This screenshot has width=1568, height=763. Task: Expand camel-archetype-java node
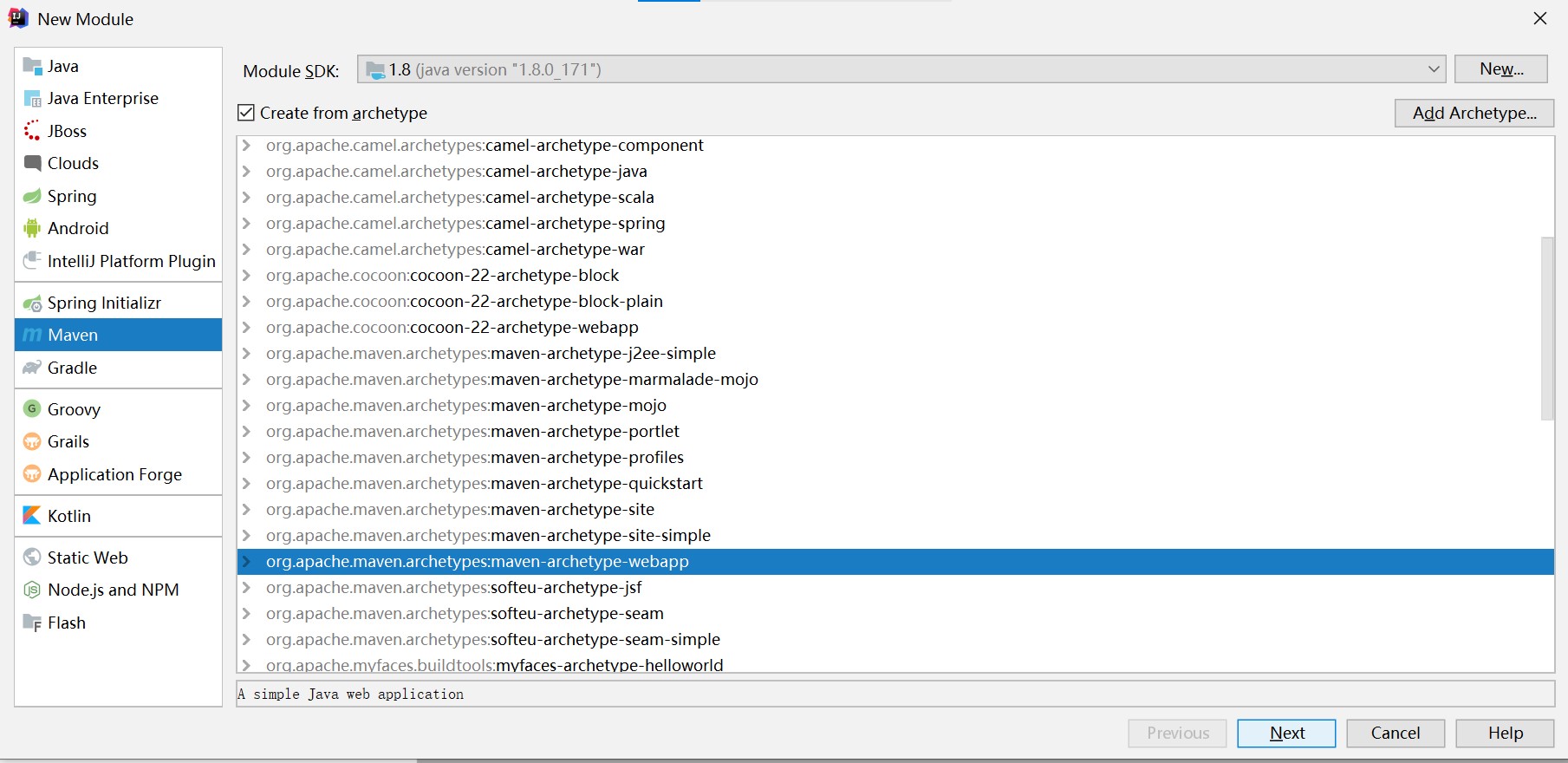pos(247,171)
